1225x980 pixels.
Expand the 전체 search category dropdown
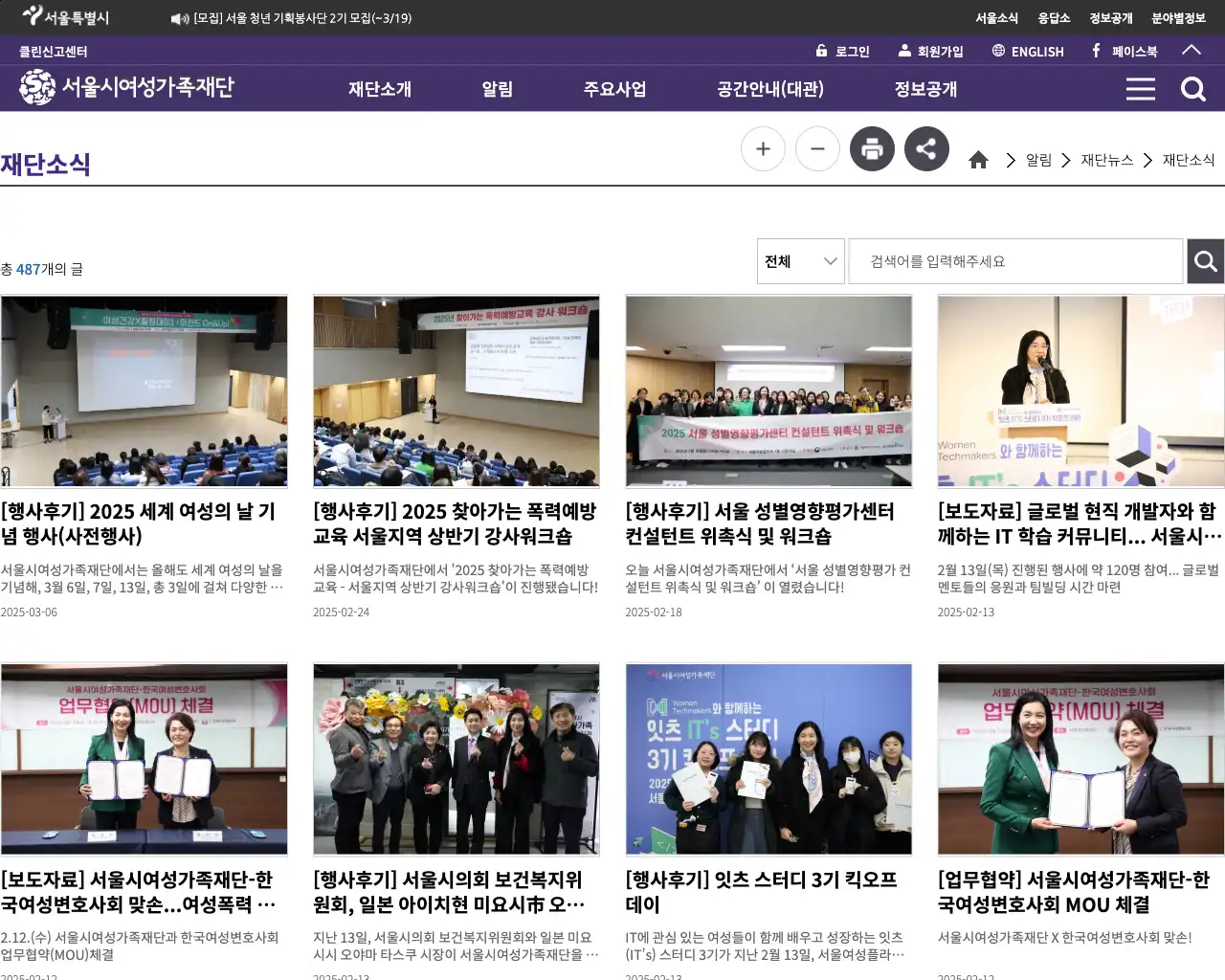click(800, 261)
